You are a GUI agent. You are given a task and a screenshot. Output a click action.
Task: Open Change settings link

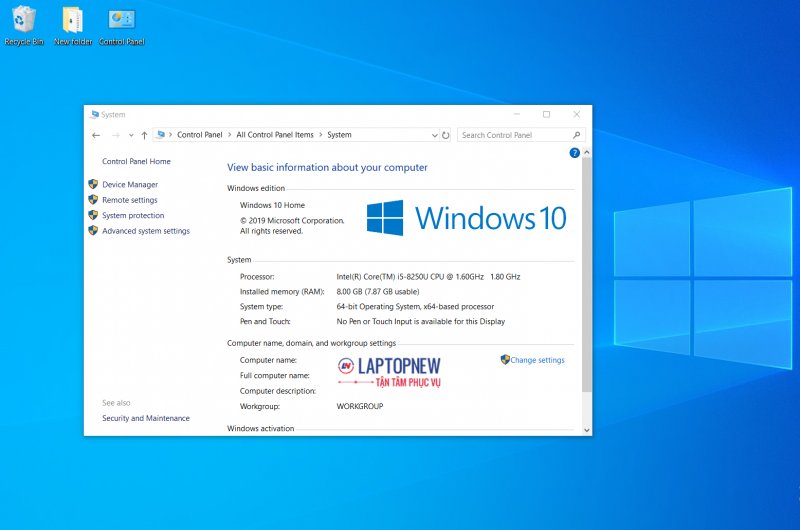pos(537,360)
